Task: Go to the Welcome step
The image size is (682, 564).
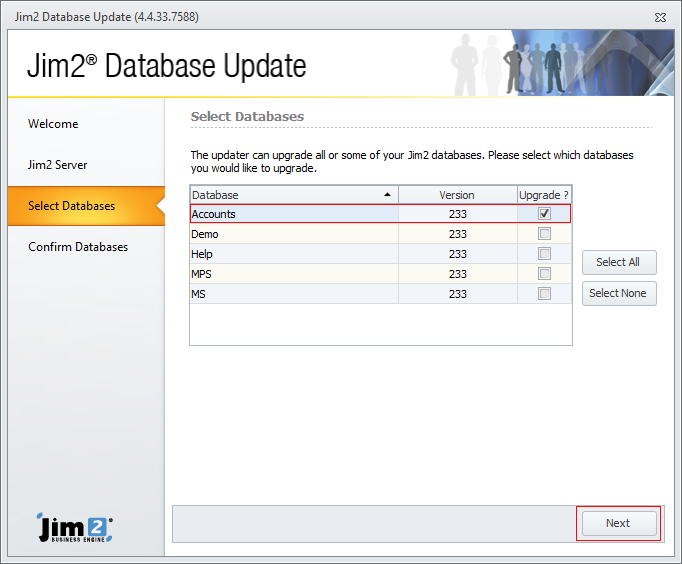Action: [53, 124]
